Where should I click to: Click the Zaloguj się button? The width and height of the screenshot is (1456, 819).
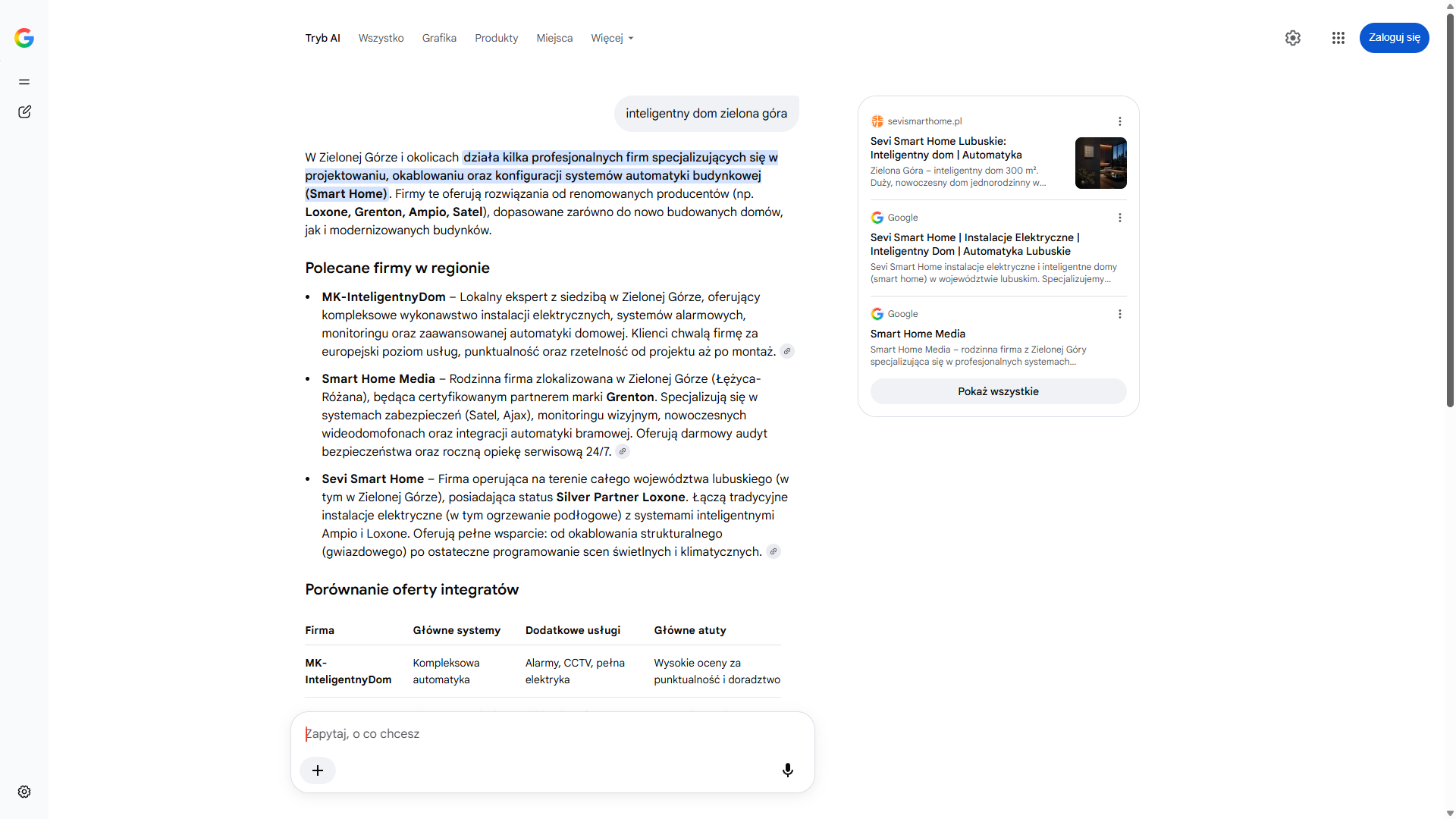click(x=1395, y=38)
